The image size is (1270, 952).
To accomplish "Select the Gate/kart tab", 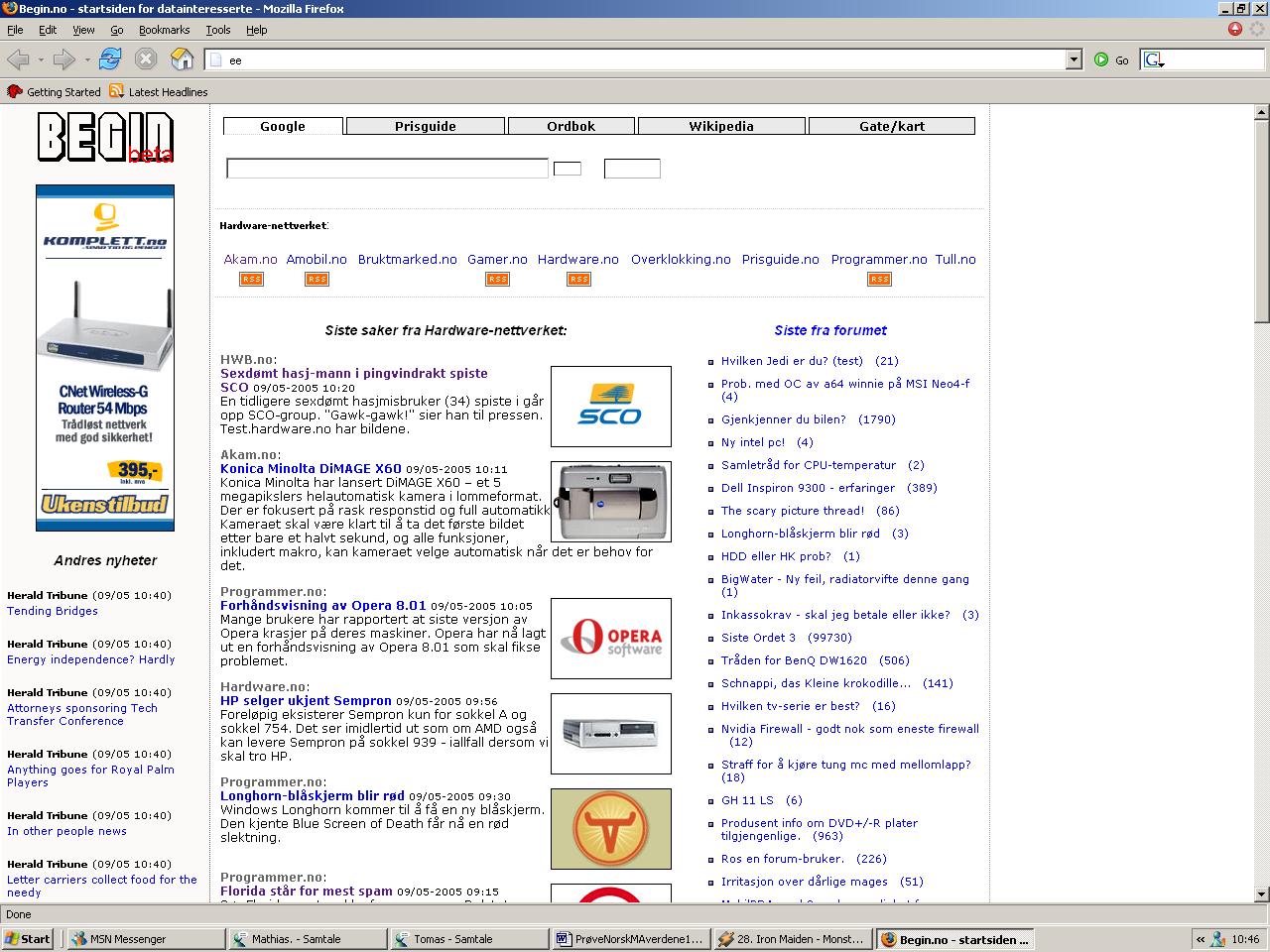I will click(892, 126).
